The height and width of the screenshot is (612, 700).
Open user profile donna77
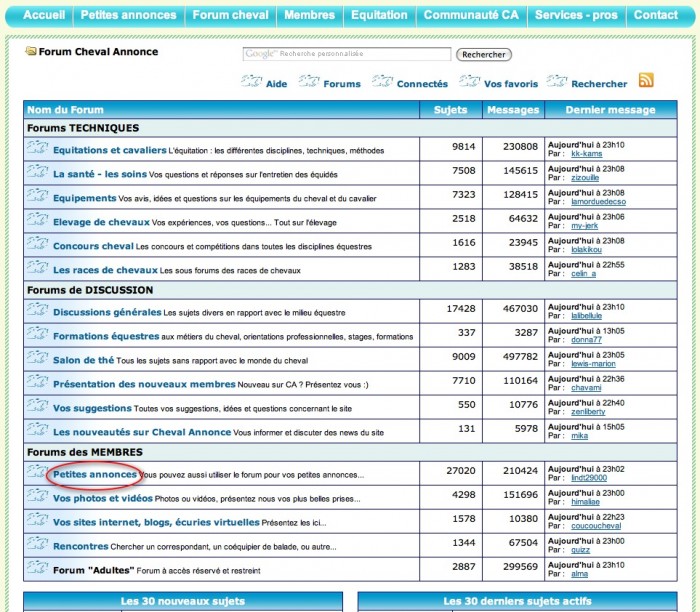click(x=586, y=340)
